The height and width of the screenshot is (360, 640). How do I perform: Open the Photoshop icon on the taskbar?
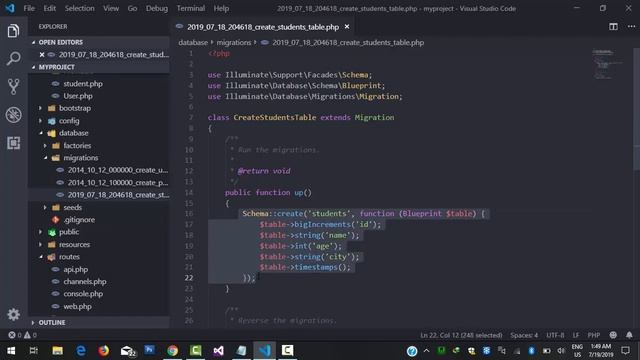point(149,350)
